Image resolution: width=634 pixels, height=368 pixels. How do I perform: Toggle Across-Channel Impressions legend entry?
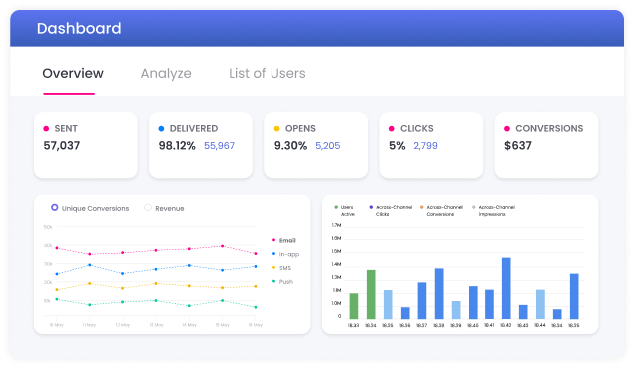pyautogui.click(x=494, y=210)
